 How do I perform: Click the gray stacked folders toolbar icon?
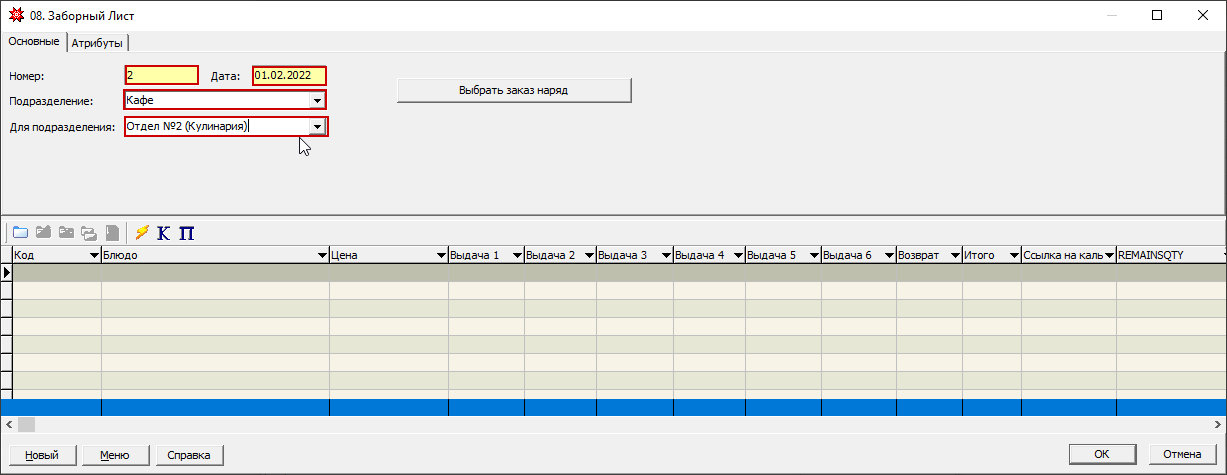(89, 232)
